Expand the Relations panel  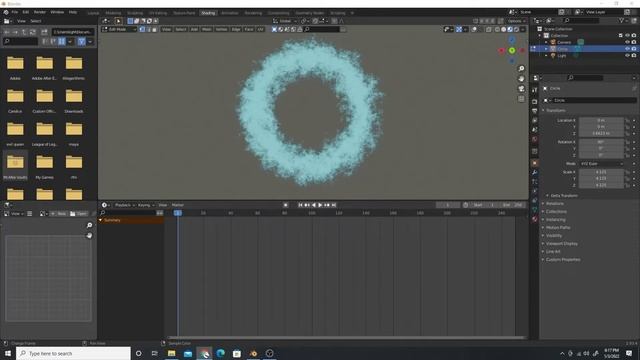(553, 203)
